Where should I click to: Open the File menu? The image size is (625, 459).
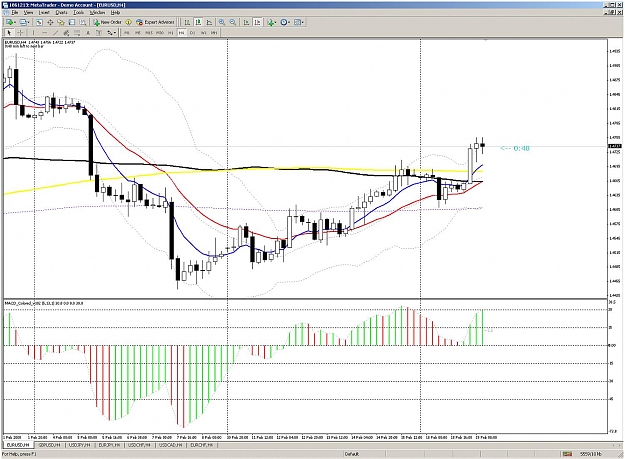coord(14,13)
